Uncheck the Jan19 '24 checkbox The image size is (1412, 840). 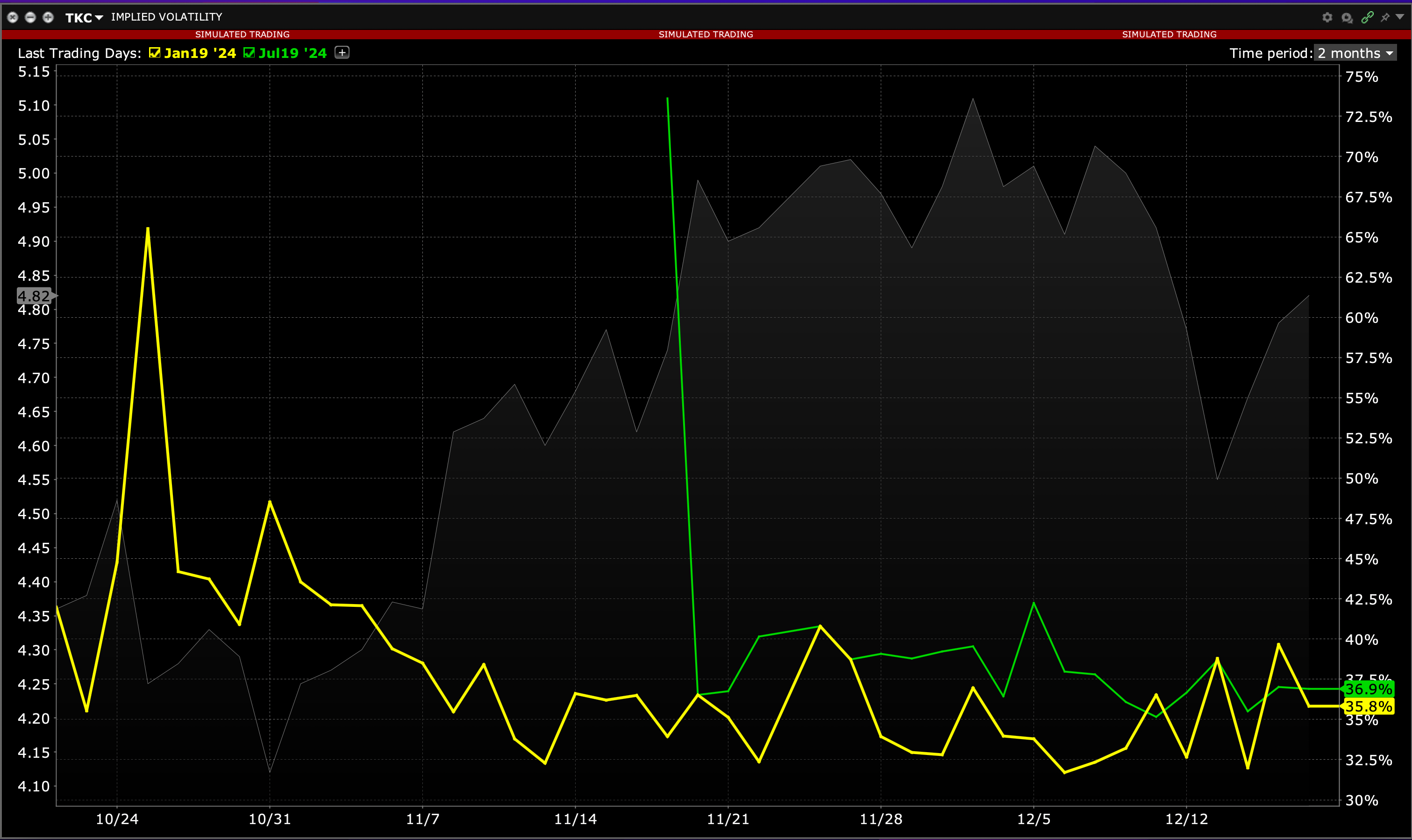click(x=155, y=53)
